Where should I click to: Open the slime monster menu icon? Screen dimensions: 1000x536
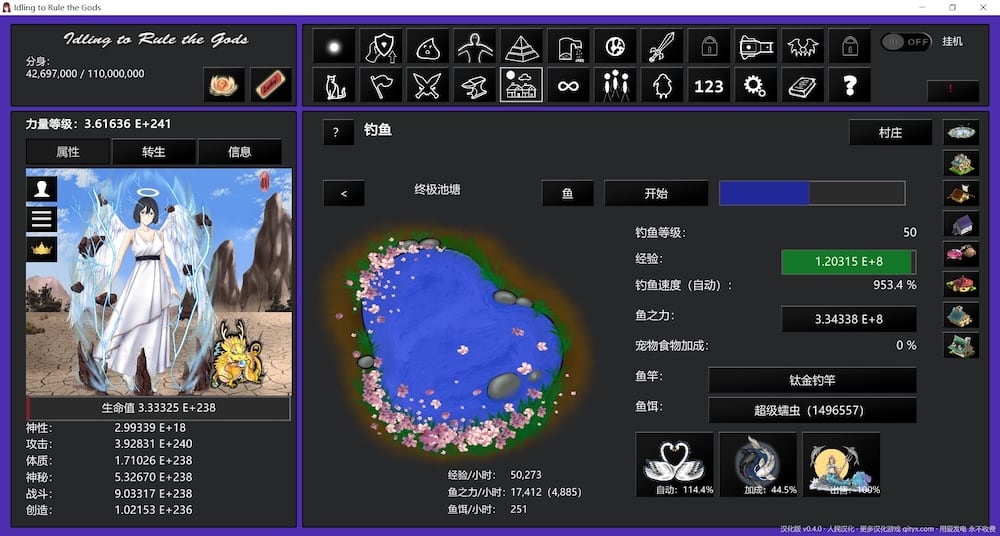click(427, 46)
